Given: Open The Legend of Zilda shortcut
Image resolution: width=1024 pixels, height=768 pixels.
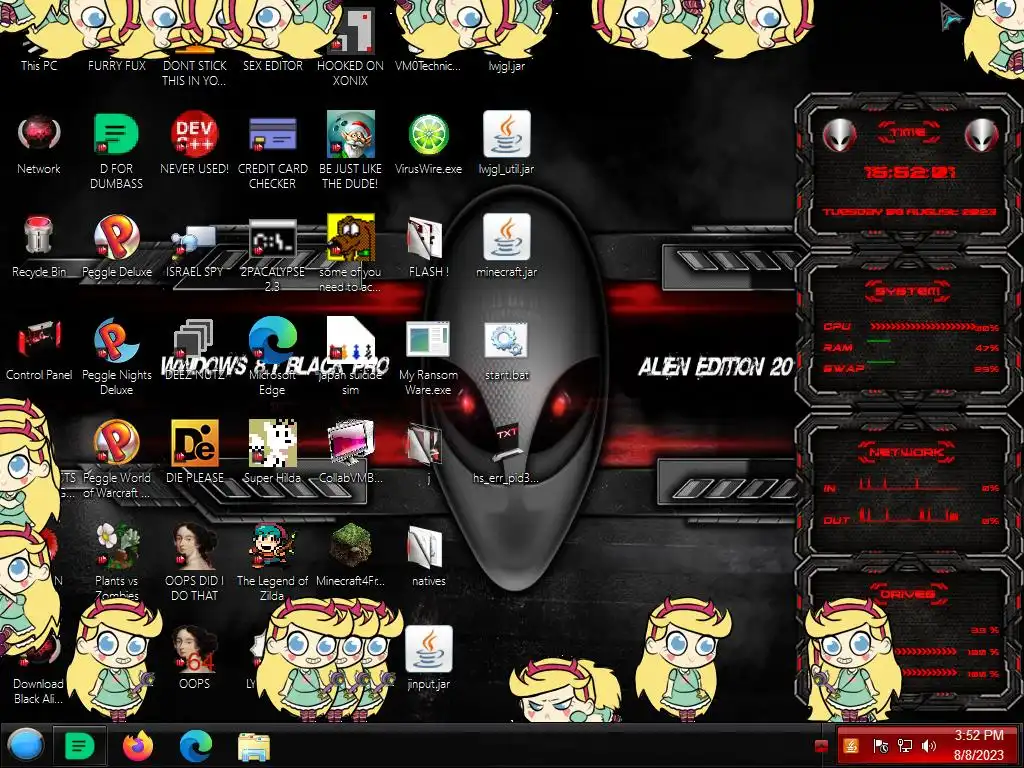Looking at the screenshot, I should pyautogui.click(x=272, y=545).
